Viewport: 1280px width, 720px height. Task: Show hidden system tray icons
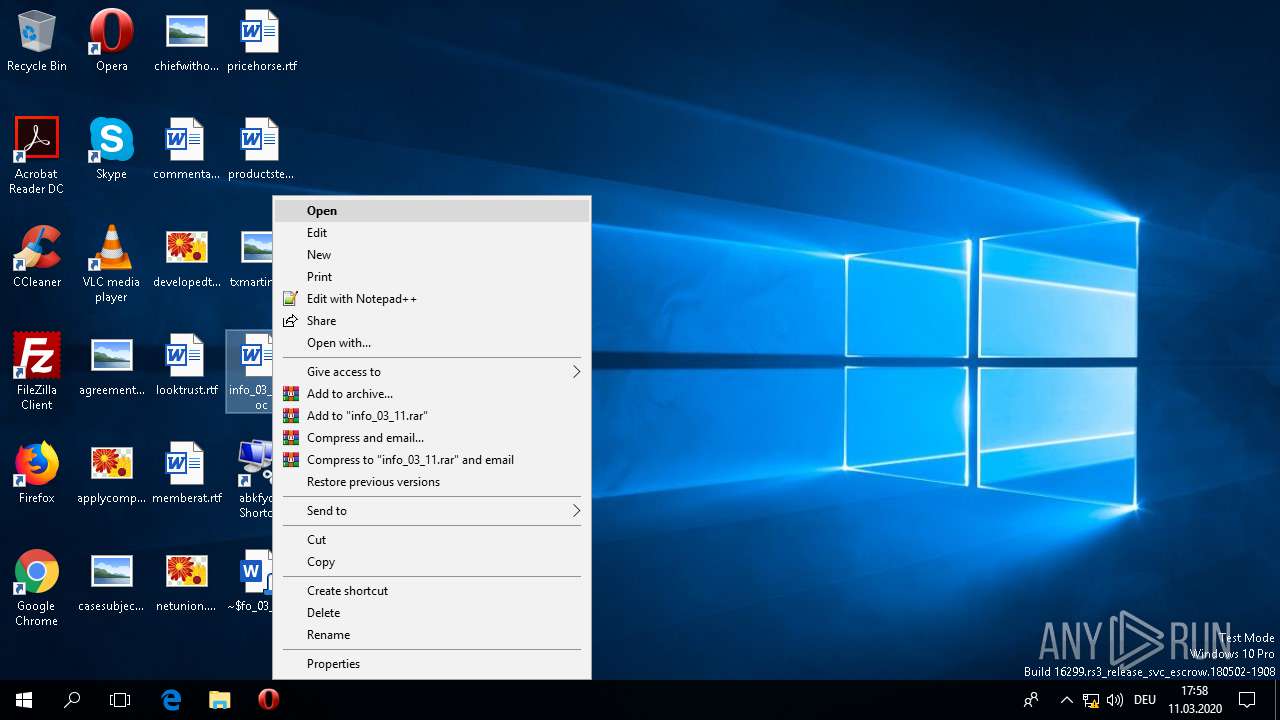coord(1067,700)
